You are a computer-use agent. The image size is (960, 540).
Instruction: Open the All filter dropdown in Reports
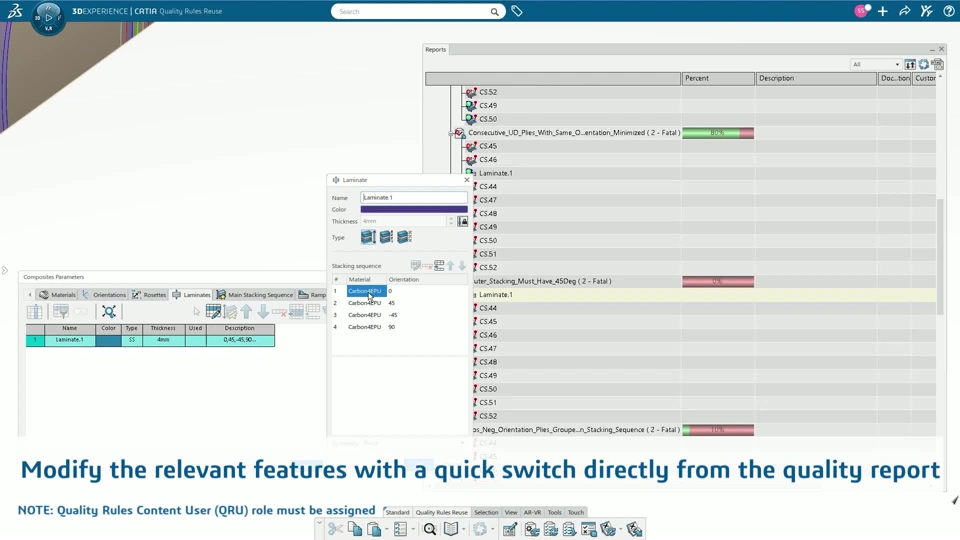pos(876,64)
